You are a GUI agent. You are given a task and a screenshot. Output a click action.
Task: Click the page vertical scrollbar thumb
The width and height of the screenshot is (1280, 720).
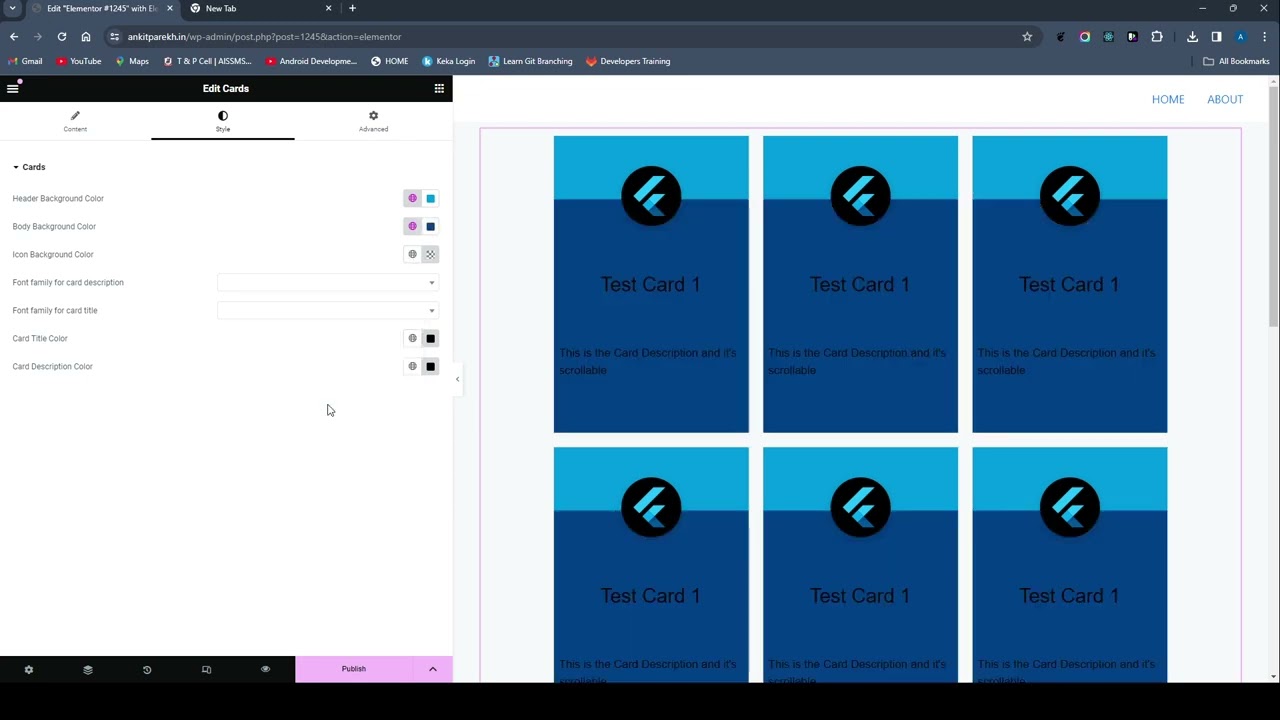[x=1273, y=208]
